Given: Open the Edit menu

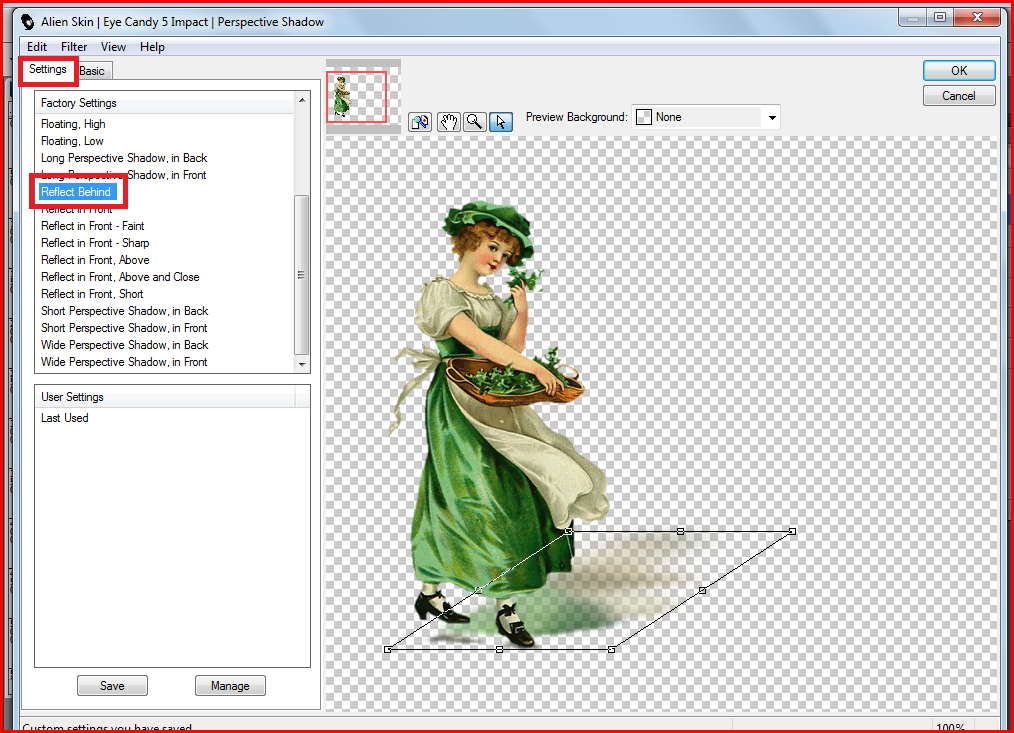Looking at the screenshot, I should coord(36,47).
